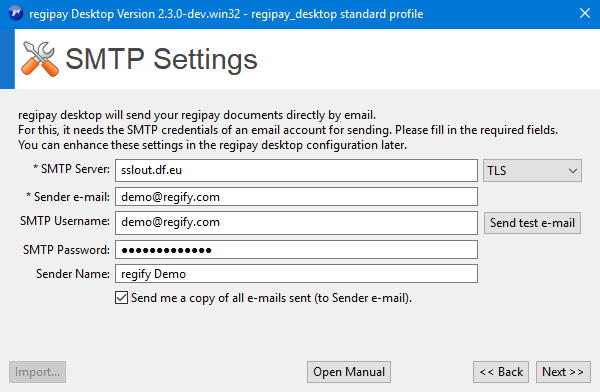Click the disabled Import... button
Image resolution: width=600 pixels, height=392 pixels.
[x=38, y=372]
